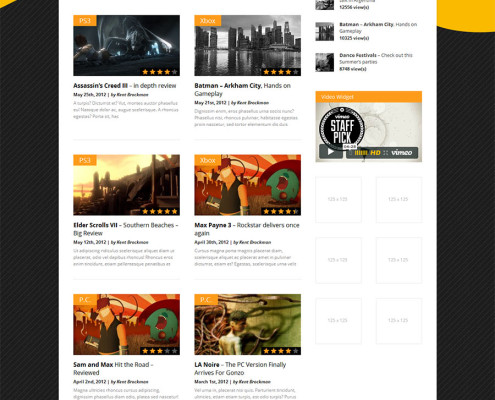Click Kent Brockman under Elder Scrolls VII post
Viewport: 495px width, 400px height.
132,242
